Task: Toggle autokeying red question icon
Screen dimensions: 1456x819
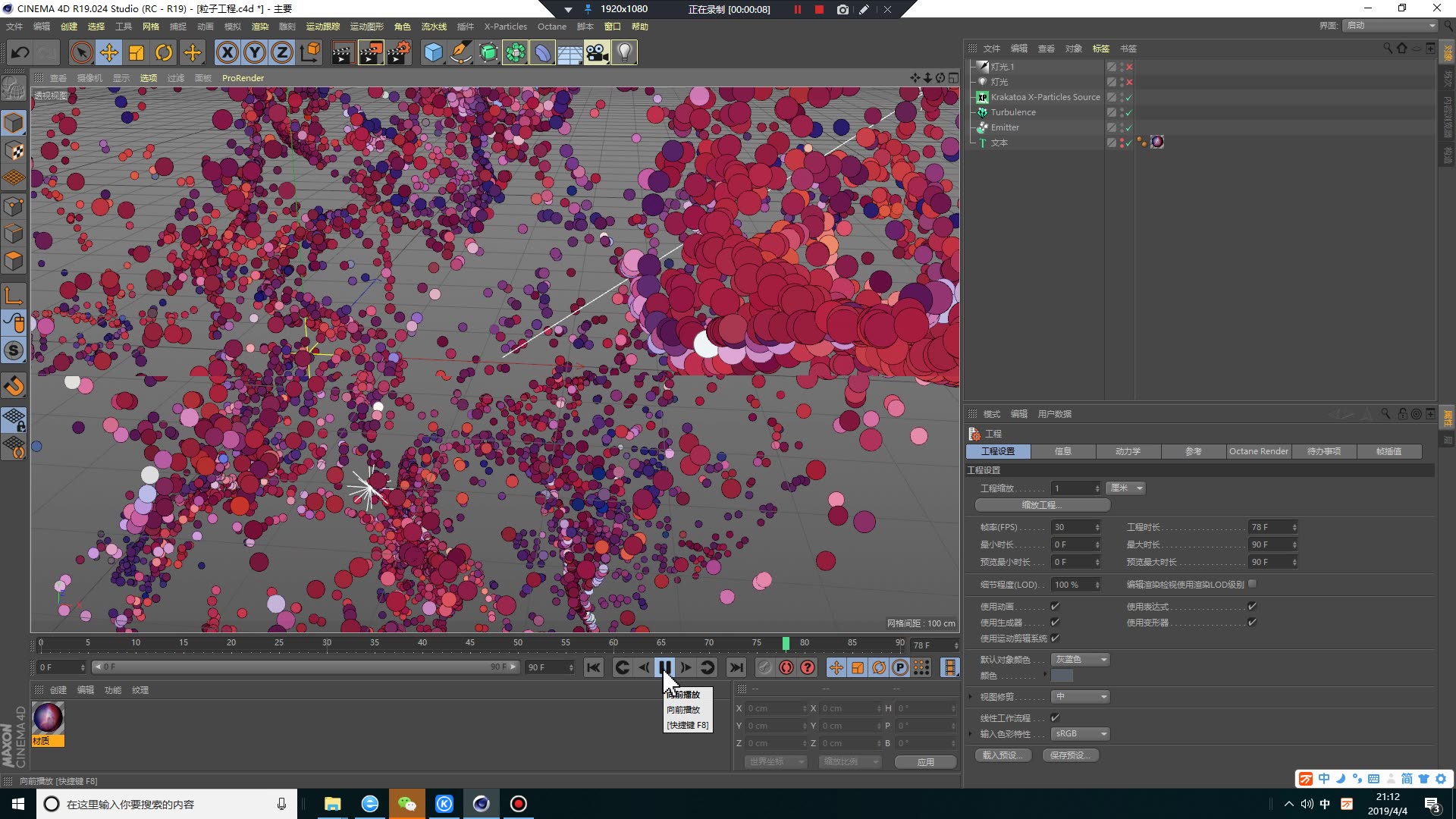Action: pyautogui.click(x=808, y=667)
